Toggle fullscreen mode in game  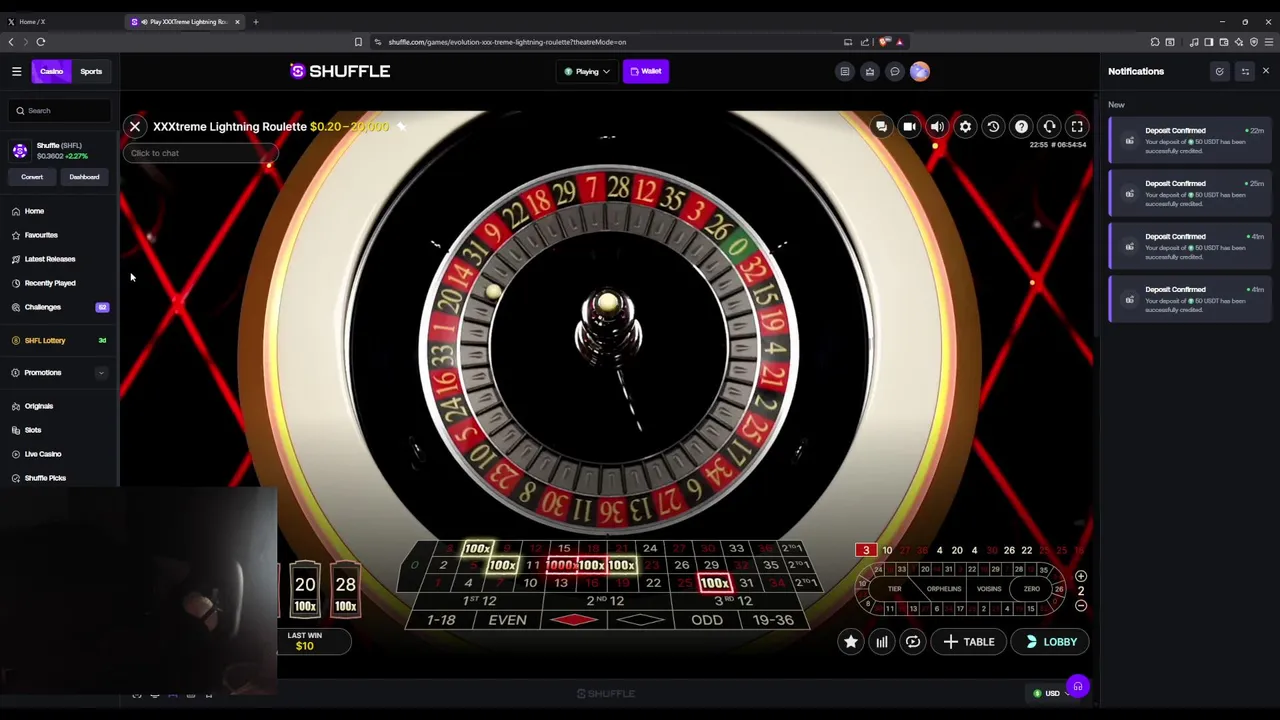point(1077,127)
